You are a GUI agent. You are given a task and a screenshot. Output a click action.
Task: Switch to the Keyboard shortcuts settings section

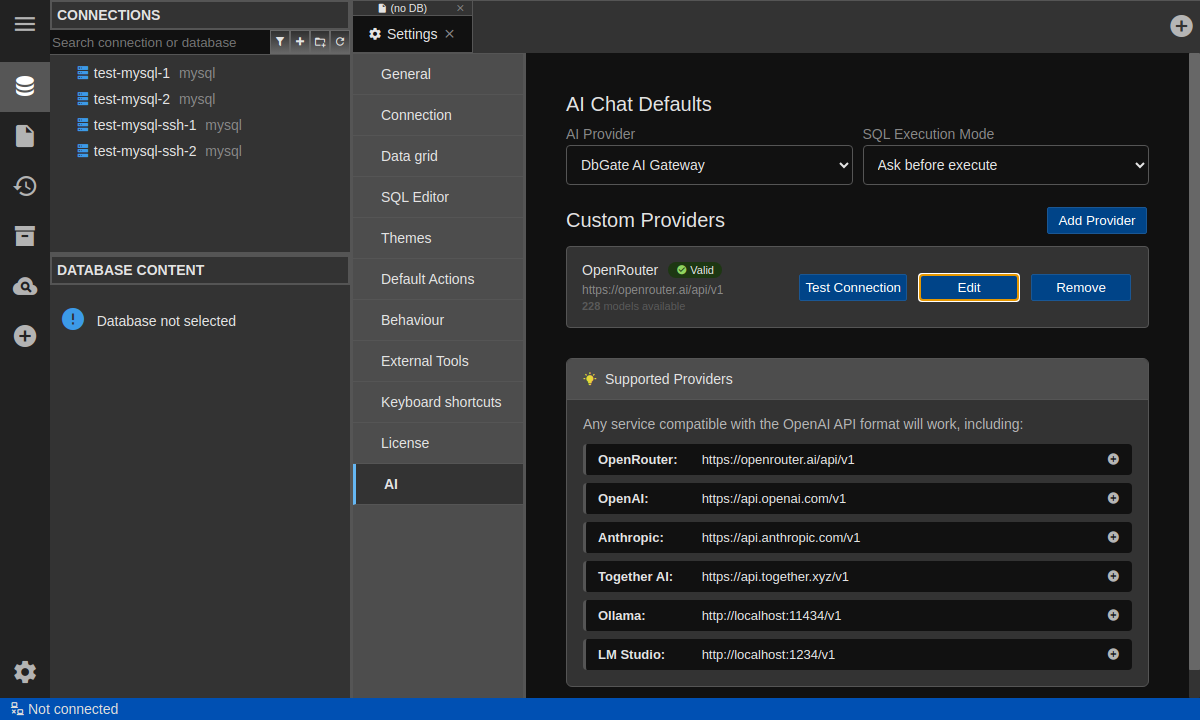coord(440,402)
